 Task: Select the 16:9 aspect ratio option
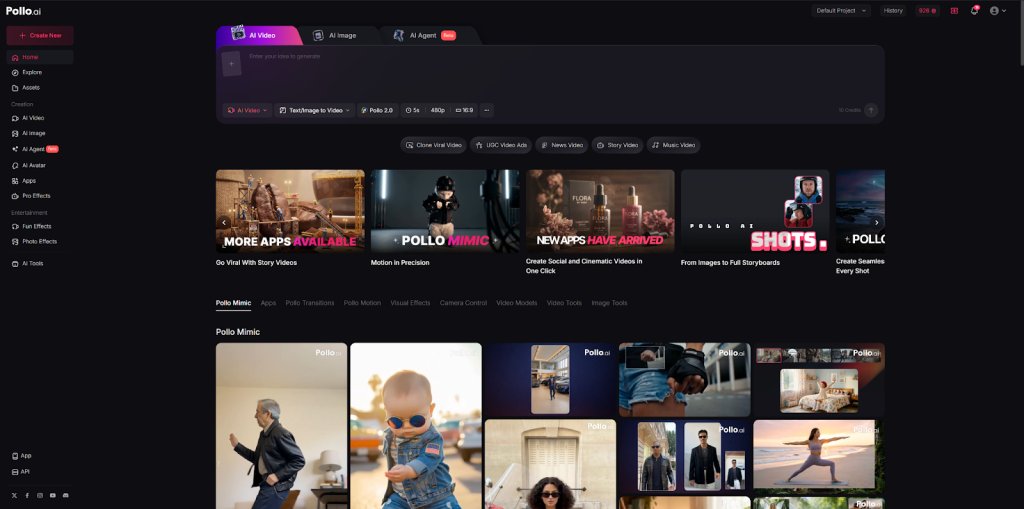coord(465,110)
